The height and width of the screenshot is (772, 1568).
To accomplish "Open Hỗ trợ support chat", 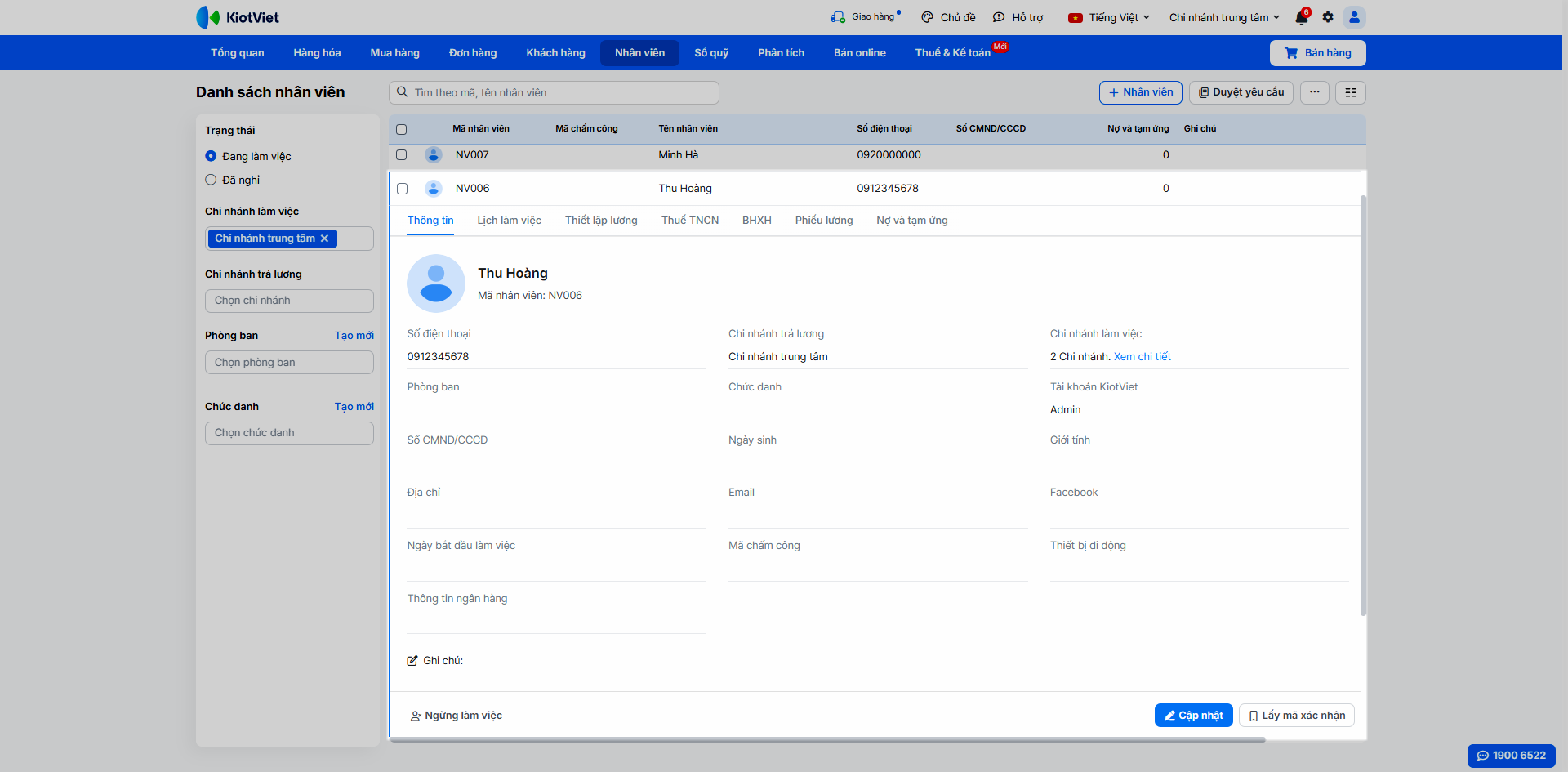I will (1018, 17).
